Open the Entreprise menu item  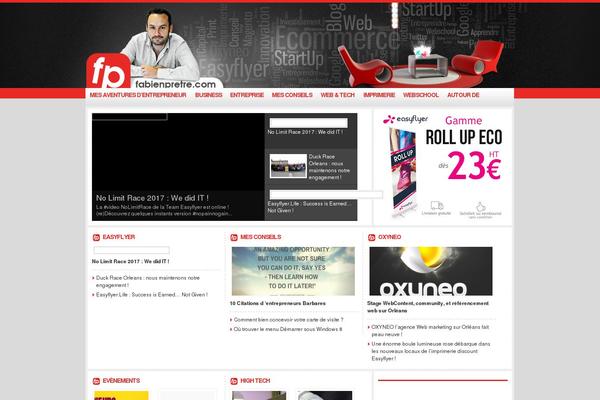click(247, 95)
